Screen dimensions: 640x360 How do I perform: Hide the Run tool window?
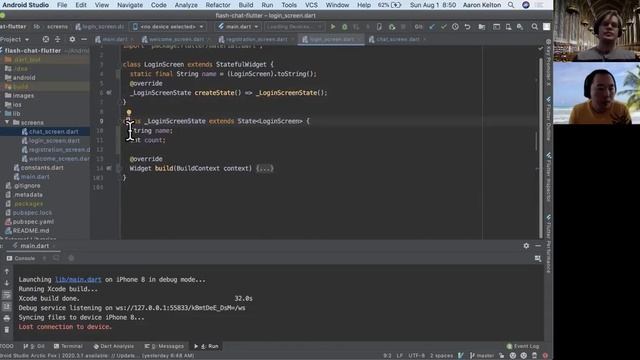click(538, 245)
